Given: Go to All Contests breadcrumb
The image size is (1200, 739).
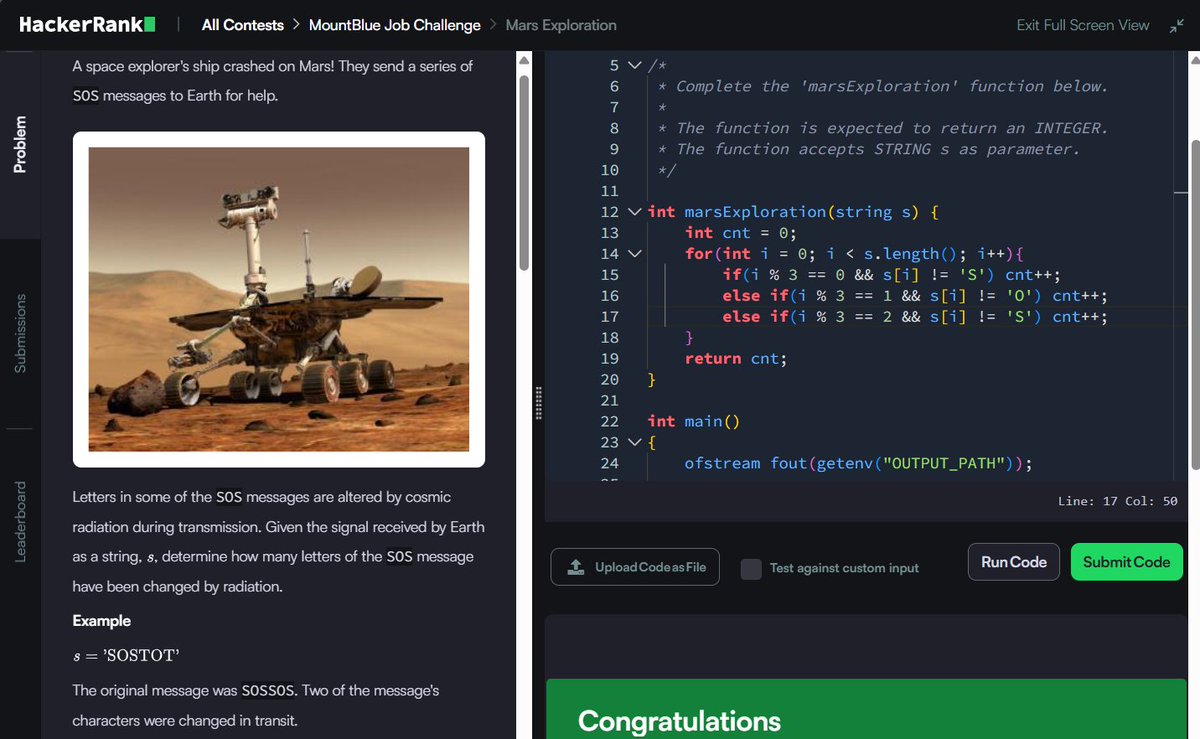Looking at the screenshot, I should pyautogui.click(x=243, y=25).
